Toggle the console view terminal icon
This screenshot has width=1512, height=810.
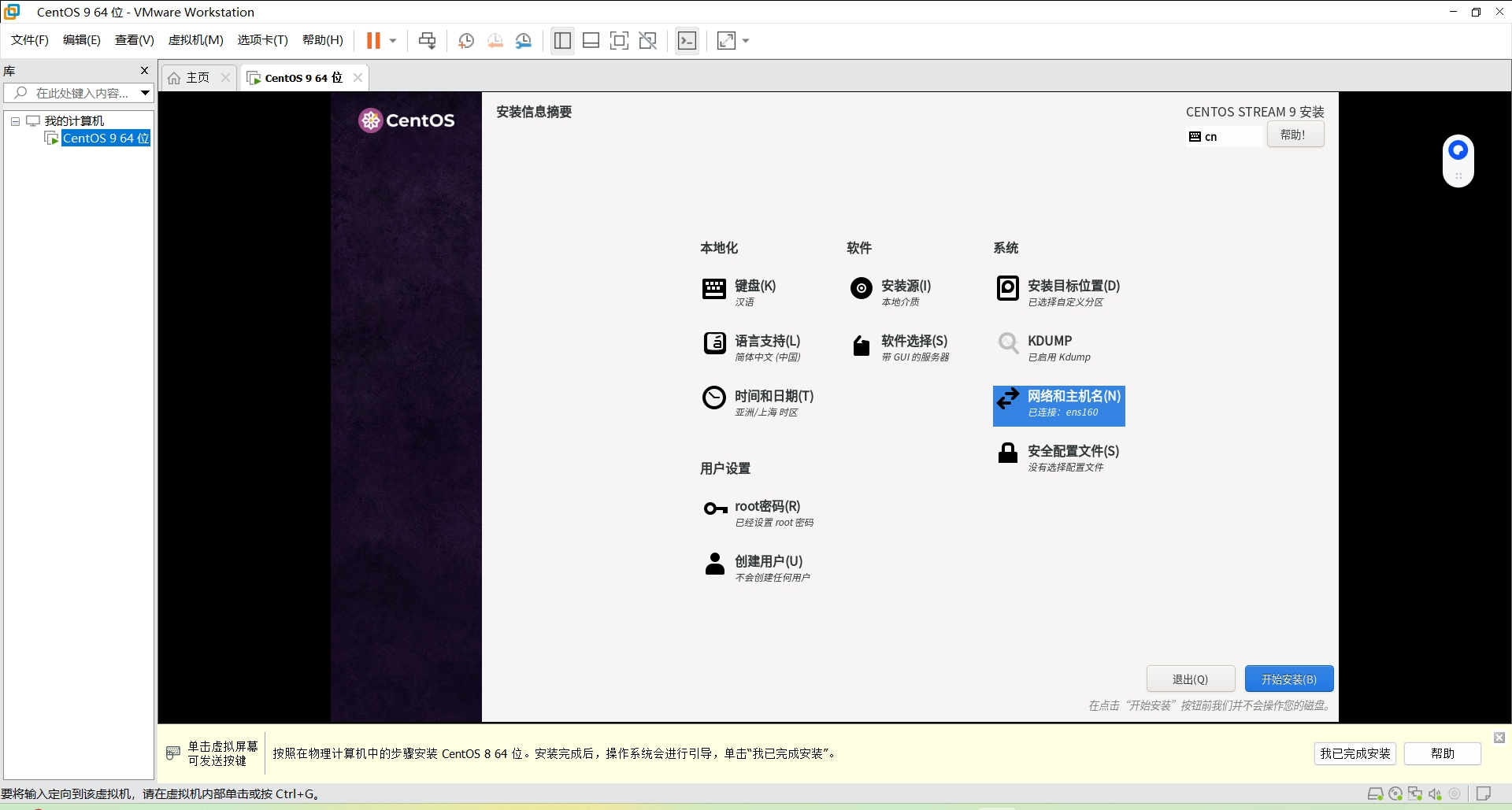point(687,41)
